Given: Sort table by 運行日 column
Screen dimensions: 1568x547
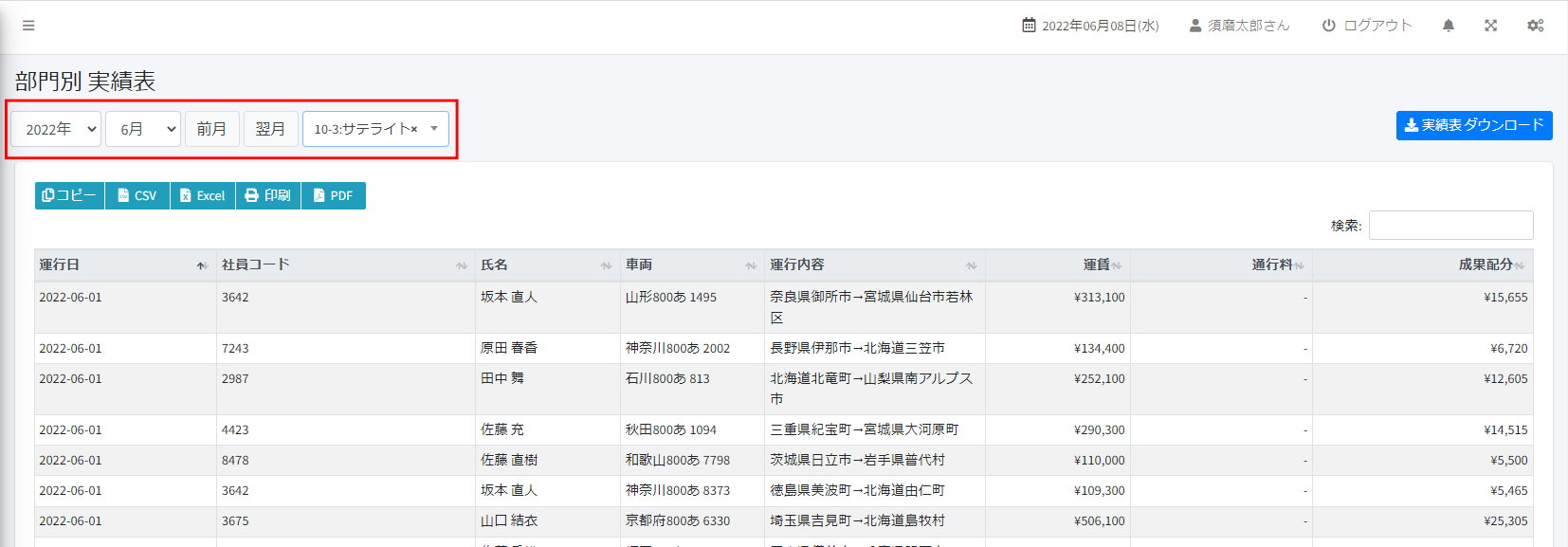Looking at the screenshot, I should (125, 265).
